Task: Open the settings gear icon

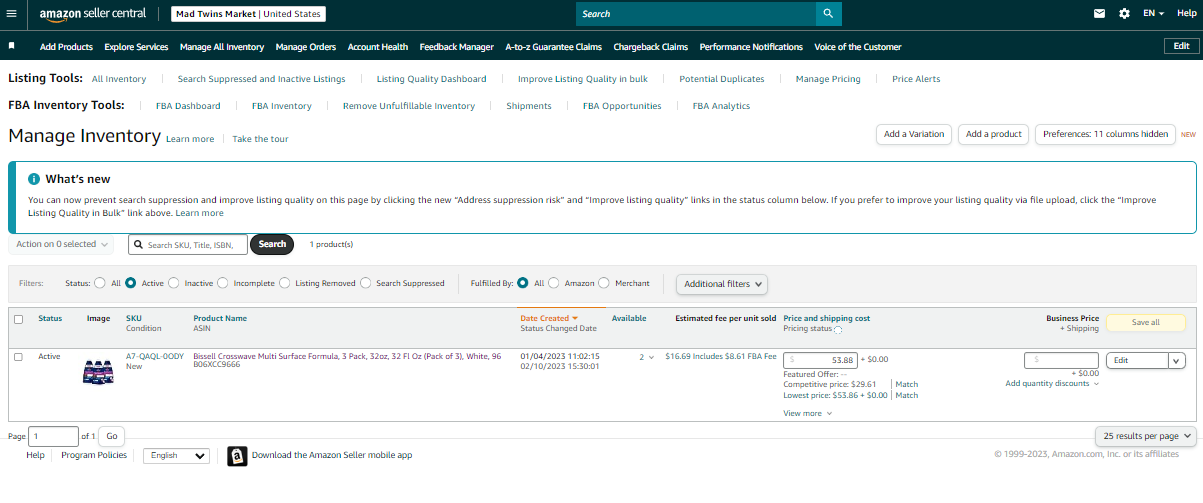Action: tap(1124, 14)
